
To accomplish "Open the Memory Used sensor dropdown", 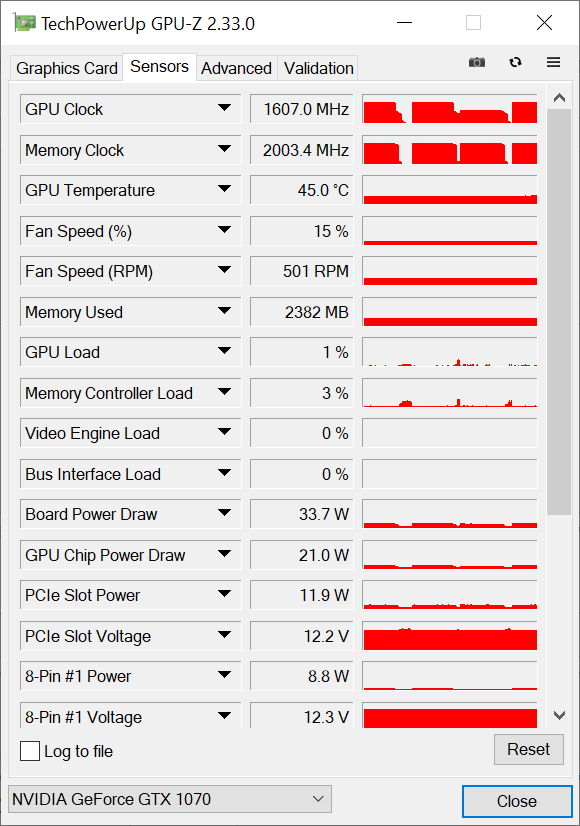I will point(224,311).
